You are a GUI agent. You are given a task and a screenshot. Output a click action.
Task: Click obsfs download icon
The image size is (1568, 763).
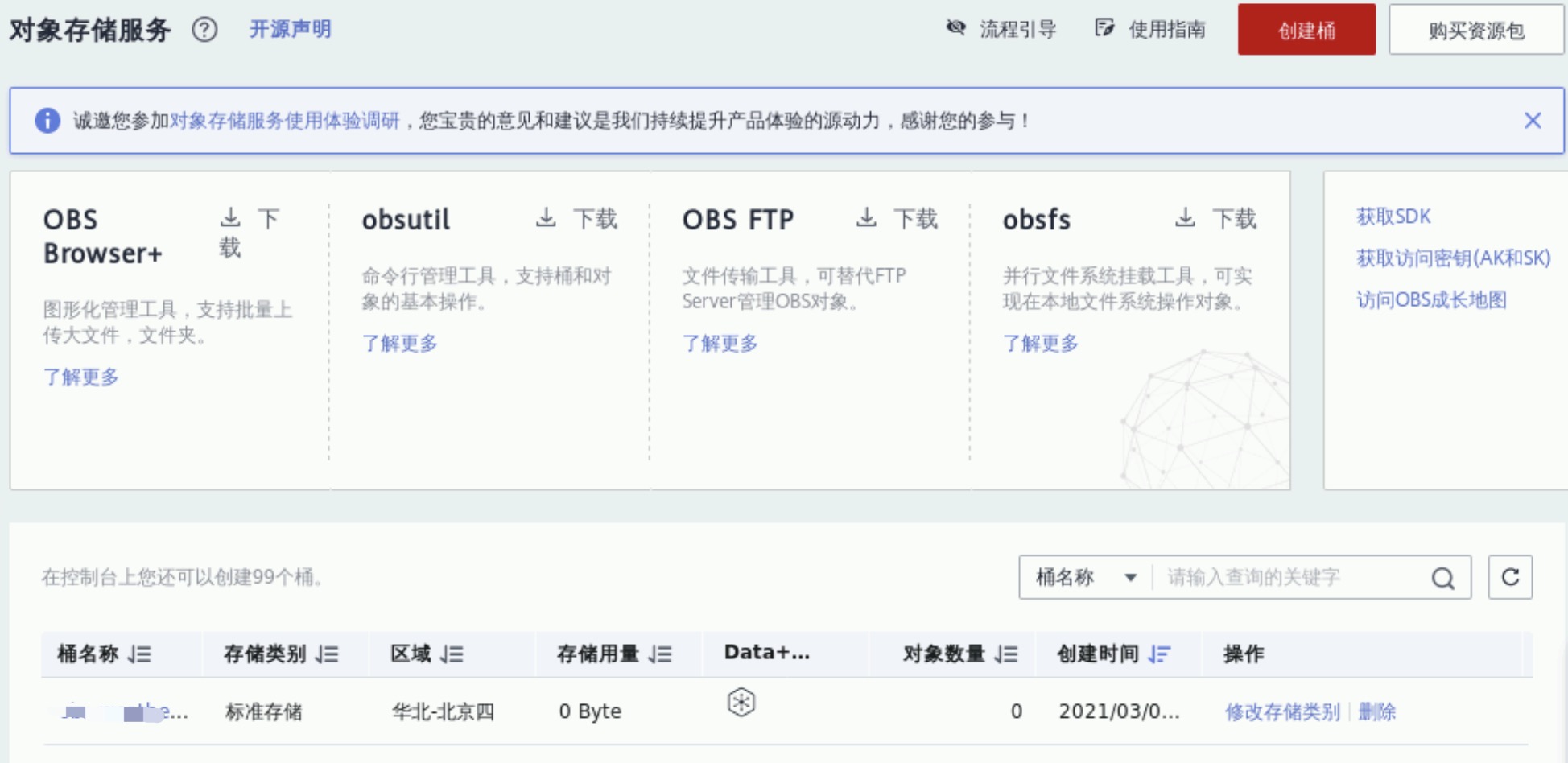point(1185,218)
